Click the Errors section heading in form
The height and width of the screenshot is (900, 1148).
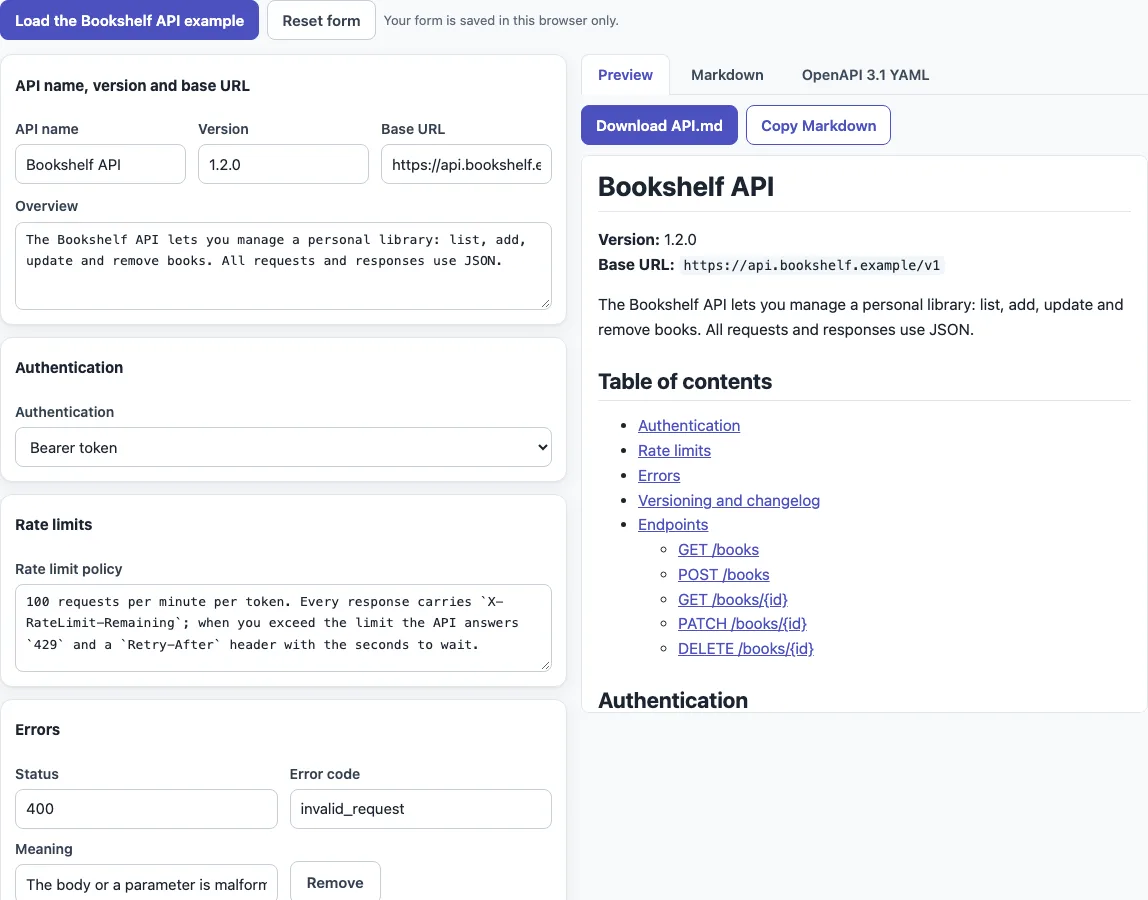[37, 729]
